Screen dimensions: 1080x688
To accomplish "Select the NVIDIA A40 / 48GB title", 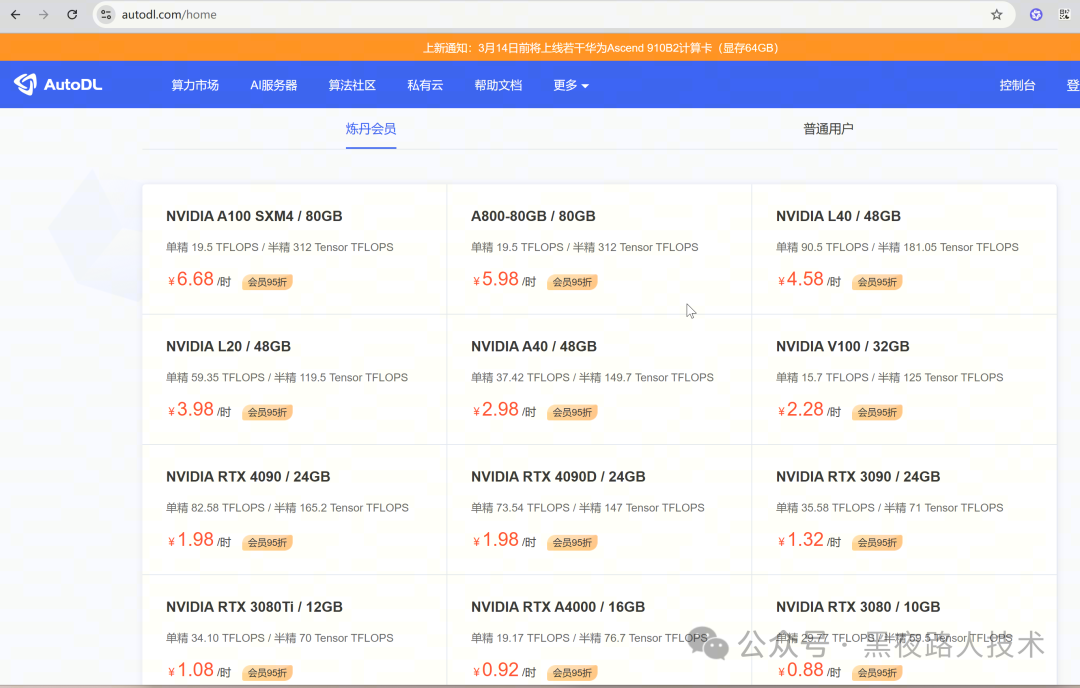I will 534,346.
